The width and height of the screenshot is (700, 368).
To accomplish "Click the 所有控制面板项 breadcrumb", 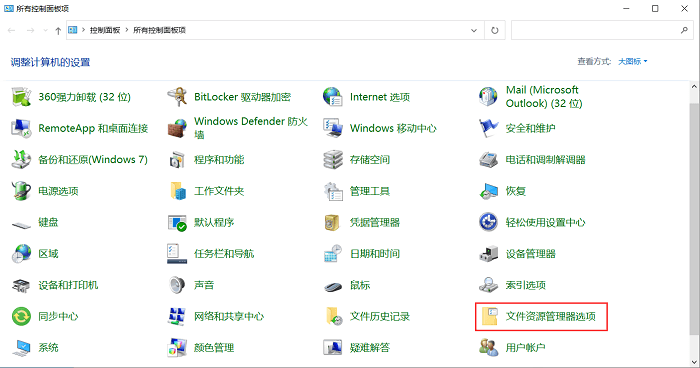I will pos(159,30).
